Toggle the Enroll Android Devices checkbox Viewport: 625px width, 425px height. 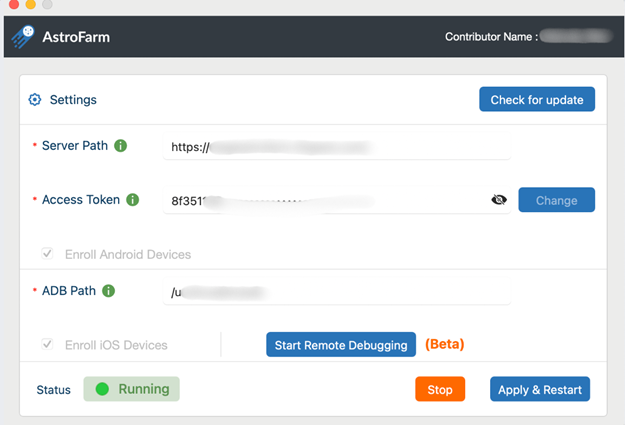pos(47,254)
